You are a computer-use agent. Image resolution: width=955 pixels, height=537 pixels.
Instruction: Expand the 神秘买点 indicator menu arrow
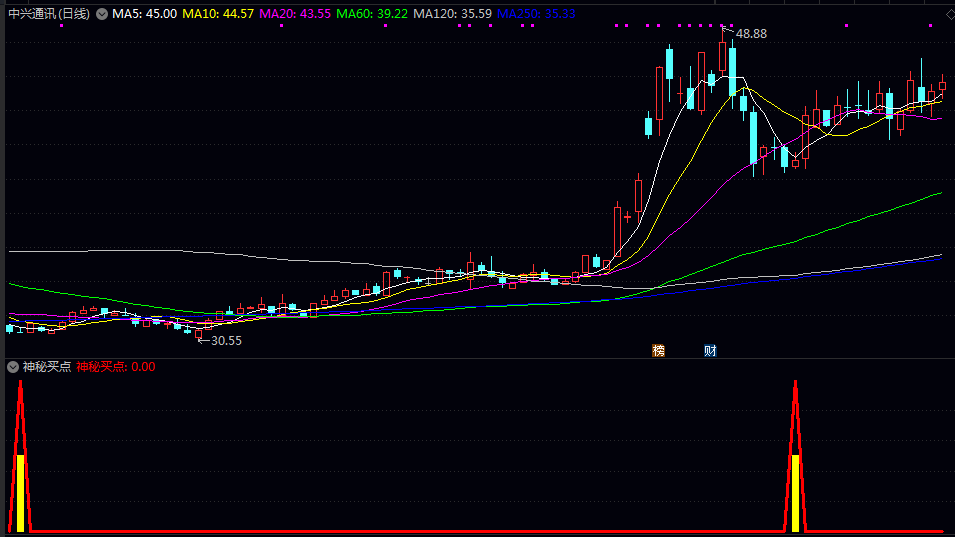(x=13, y=367)
